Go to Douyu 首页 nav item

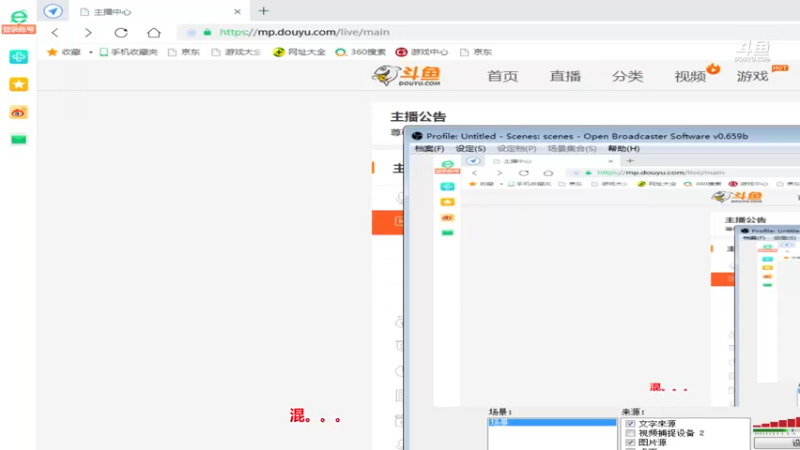(x=502, y=76)
